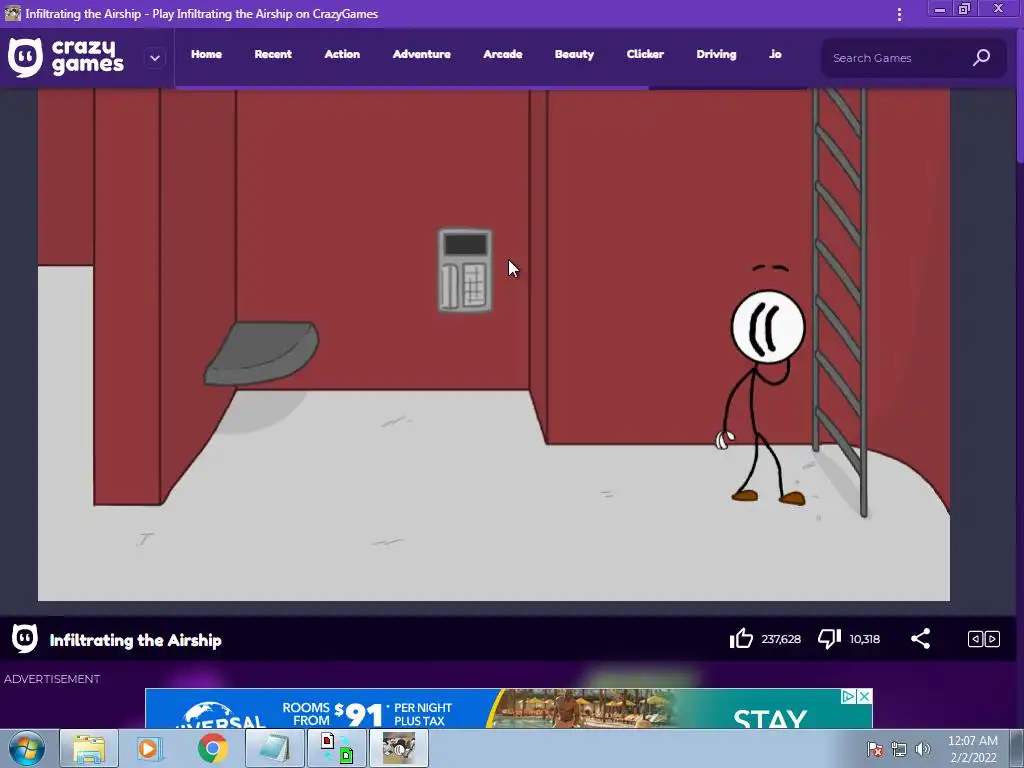Open the .io games category
This screenshot has width=1024, height=768.
(x=775, y=54)
